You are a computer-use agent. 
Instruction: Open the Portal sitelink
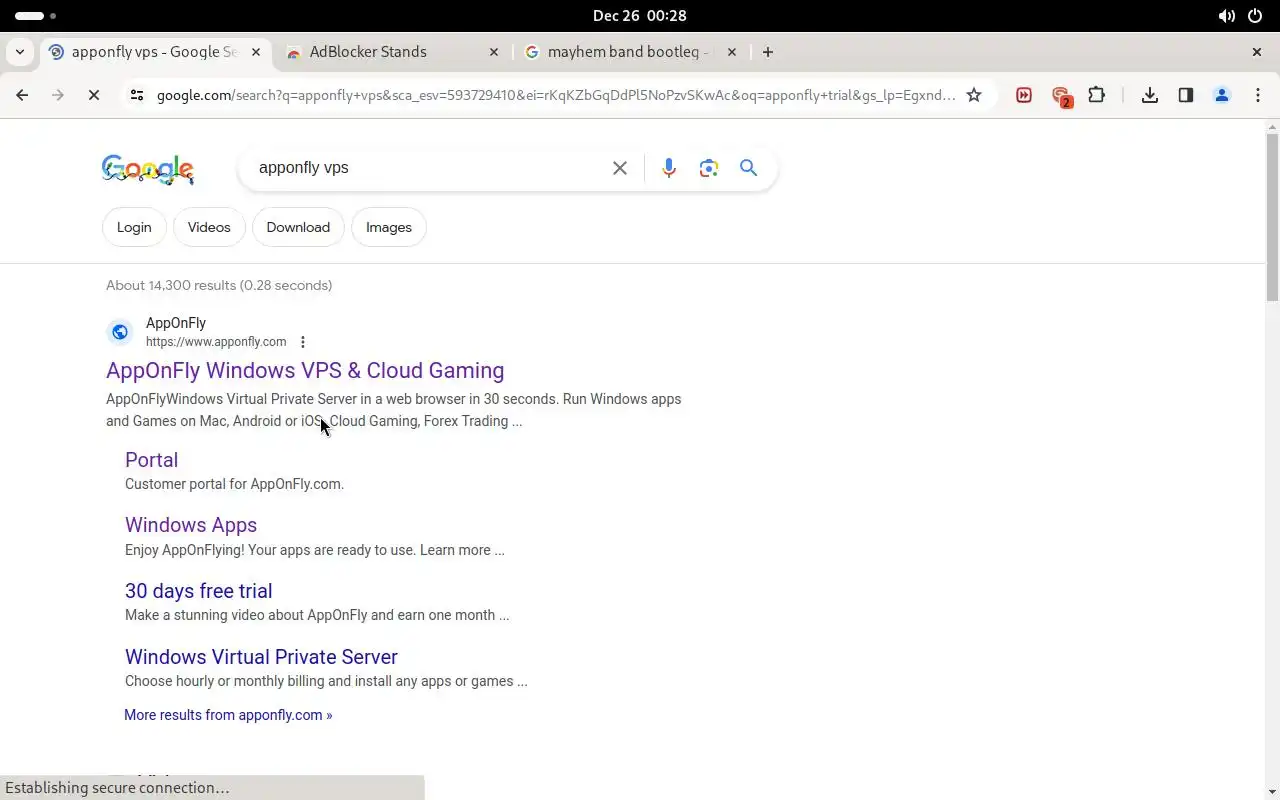pyautogui.click(x=151, y=460)
